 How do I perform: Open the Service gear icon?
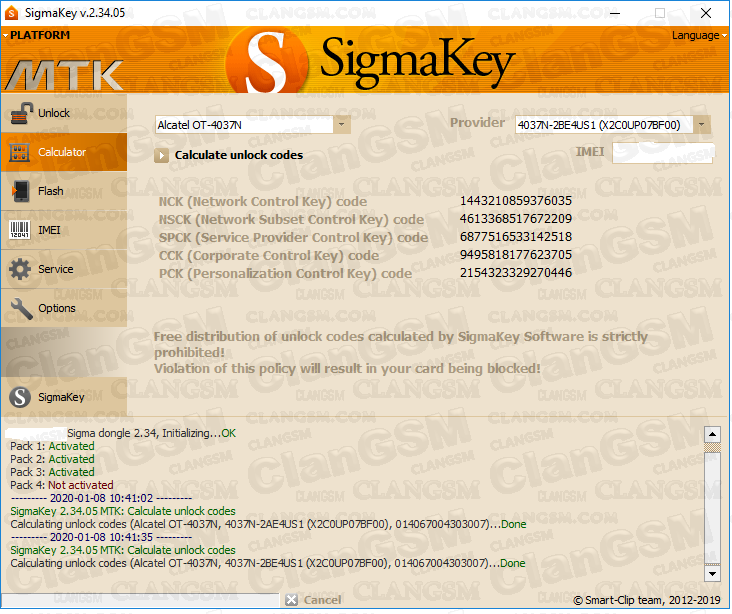click(20, 269)
